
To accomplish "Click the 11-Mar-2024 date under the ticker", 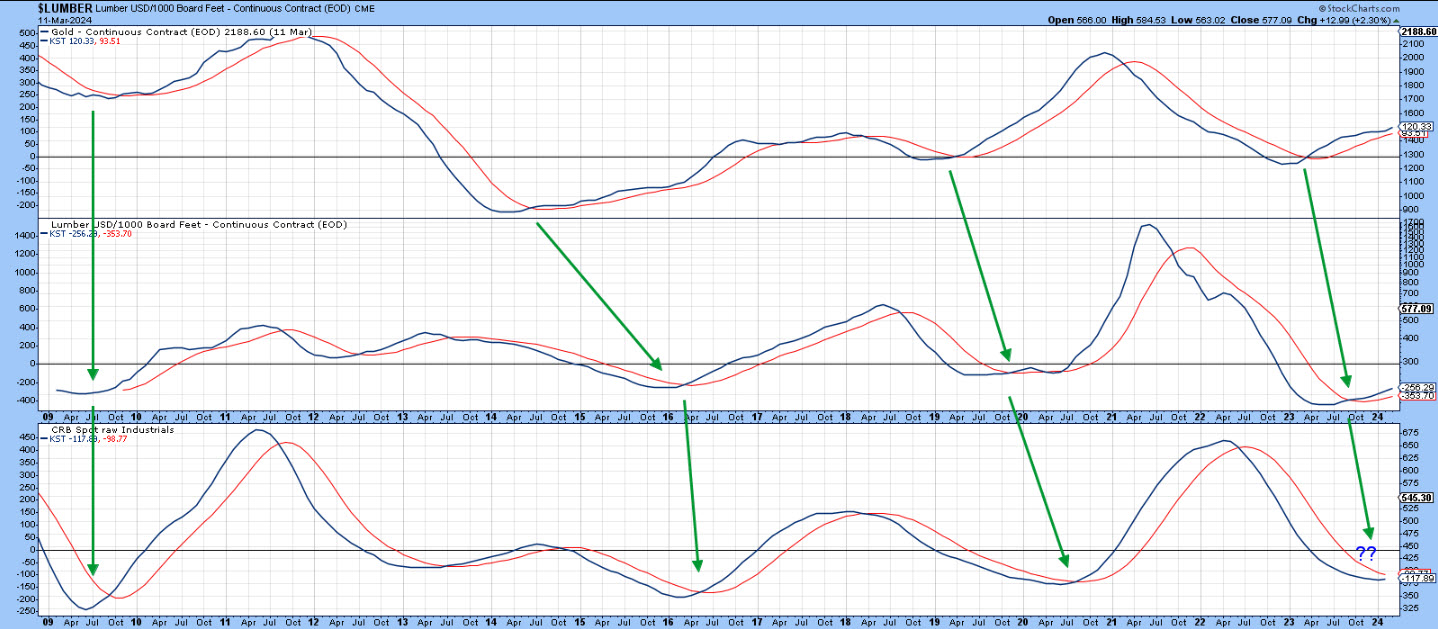I will click(x=64, y=19).
